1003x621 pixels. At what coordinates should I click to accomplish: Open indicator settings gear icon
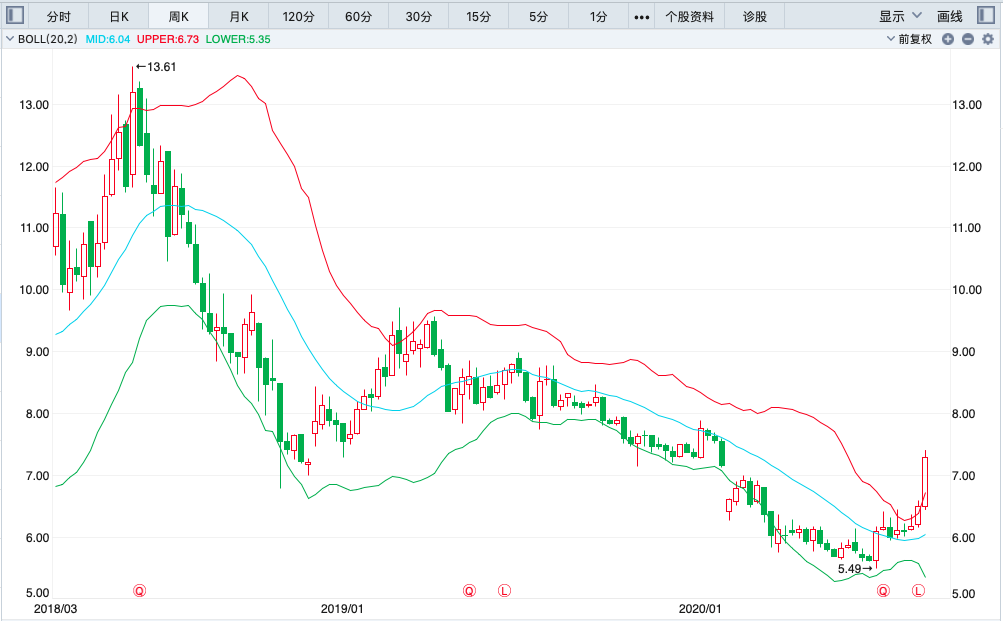click(x=987, y=39)
